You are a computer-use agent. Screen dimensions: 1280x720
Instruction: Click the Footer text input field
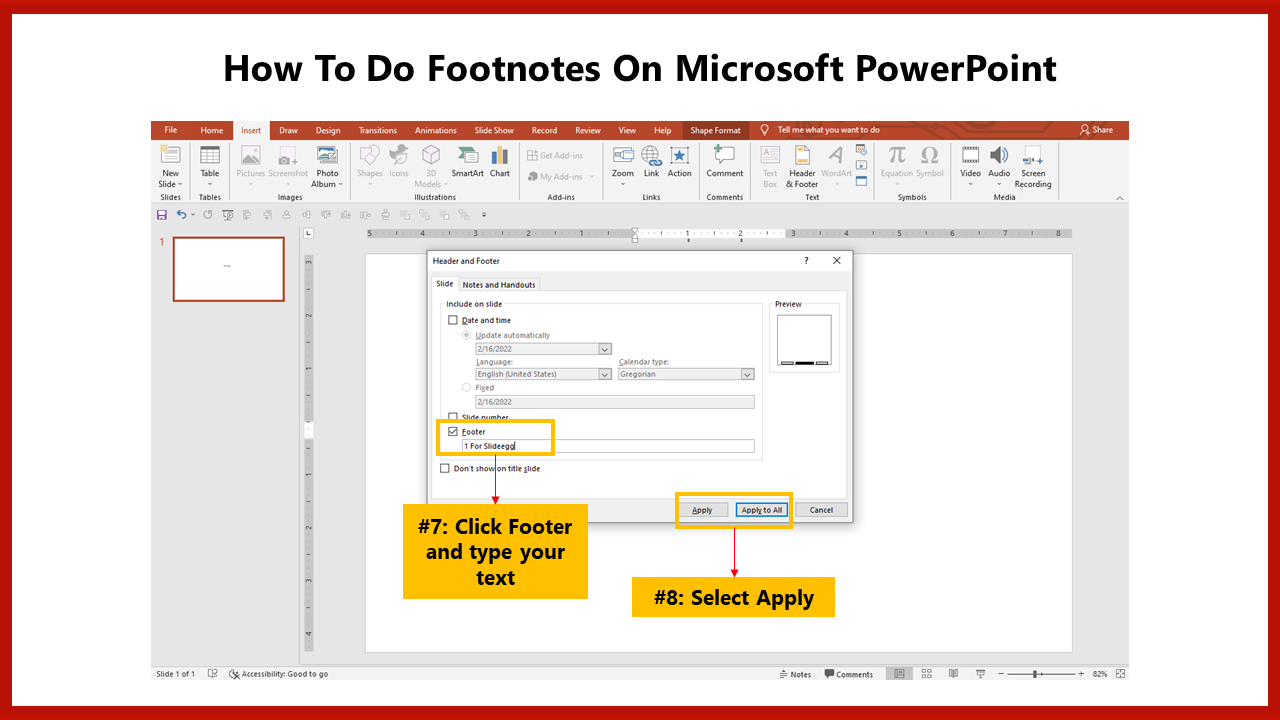(608, 446)
